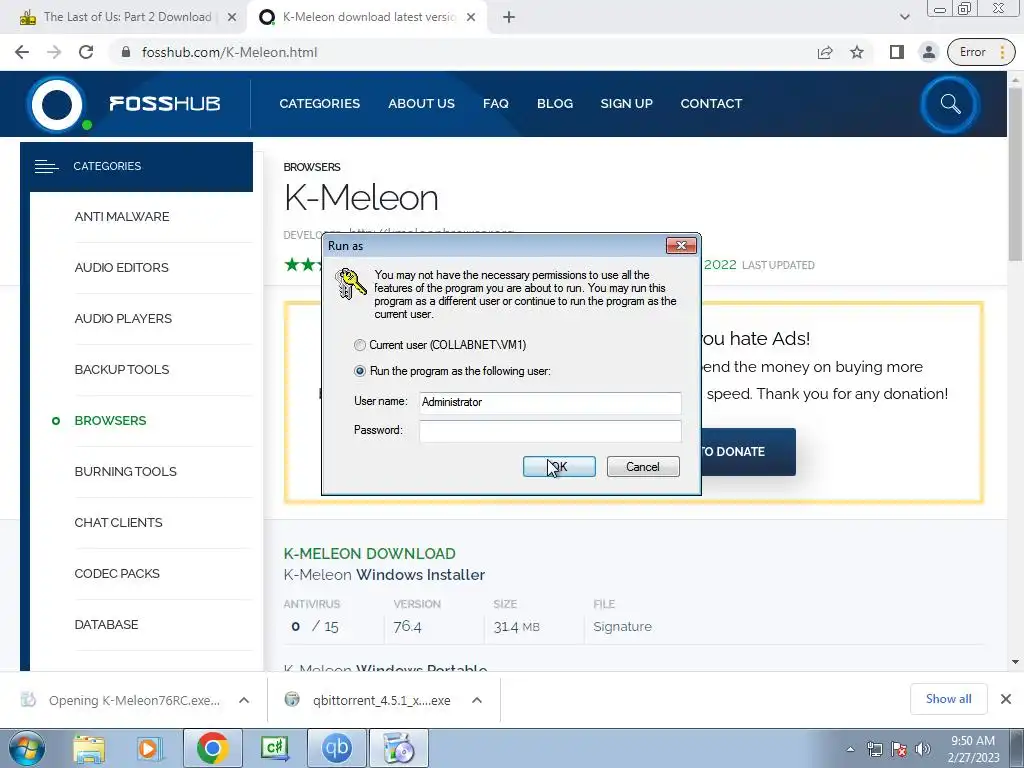
Task: Open the FossHub search magnifier
Action: coord(950,104)
